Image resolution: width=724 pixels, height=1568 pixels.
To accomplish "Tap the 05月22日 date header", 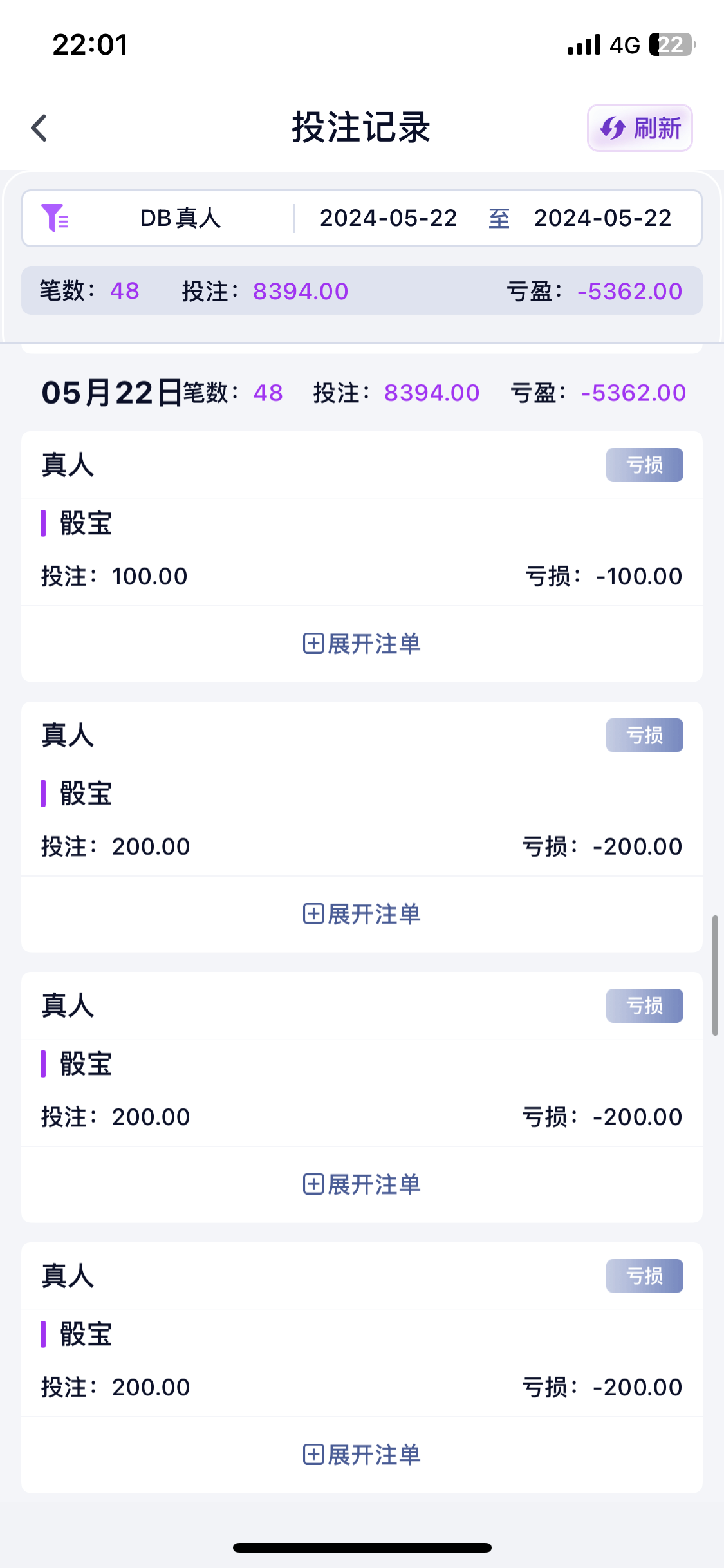I will pyautogui.click(x=111, y=393).
